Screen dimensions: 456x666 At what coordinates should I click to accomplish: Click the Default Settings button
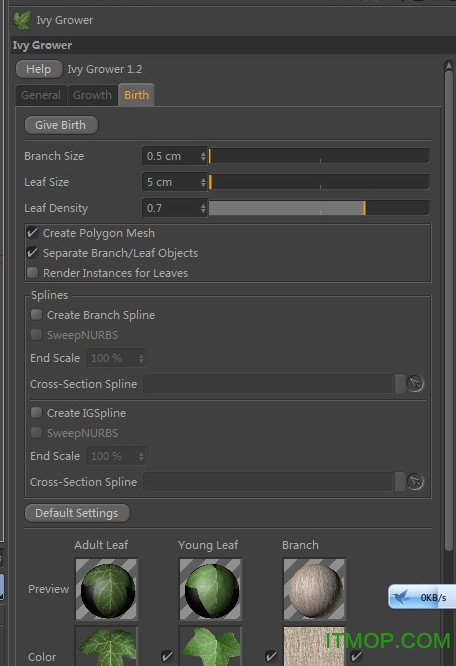tap(77, 513)
